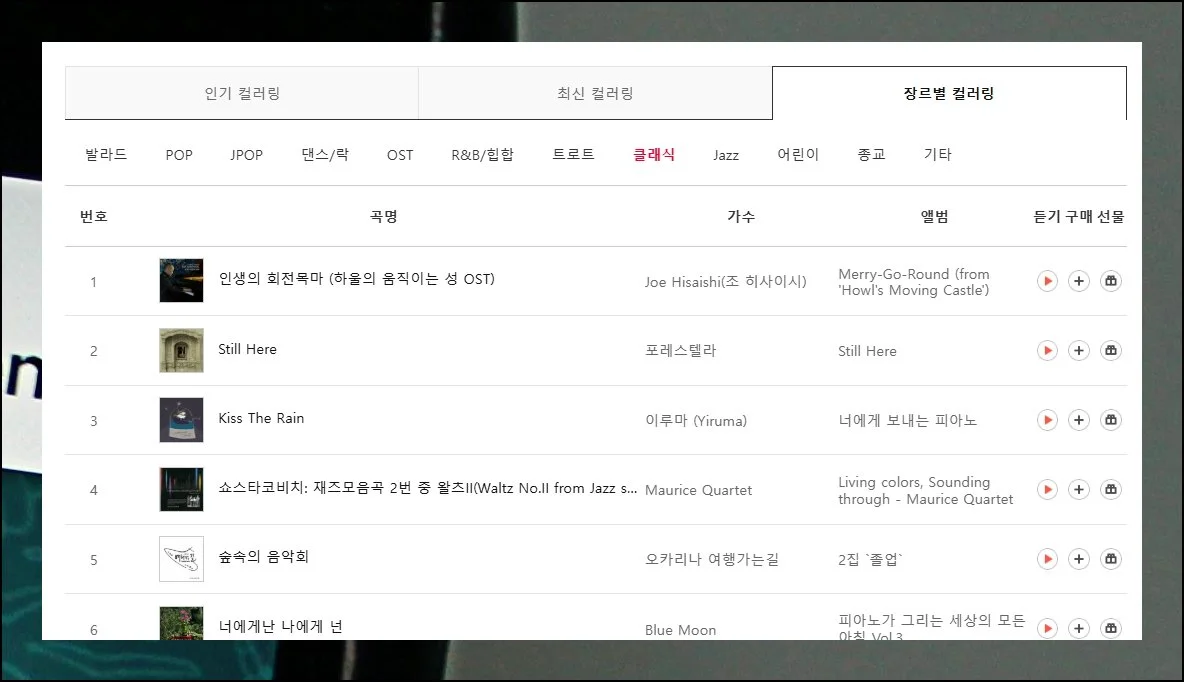Viewport: 1184px width, 682px height.
Task: Select the 장르별 컬러링 tab
Action: coord(948,93)
